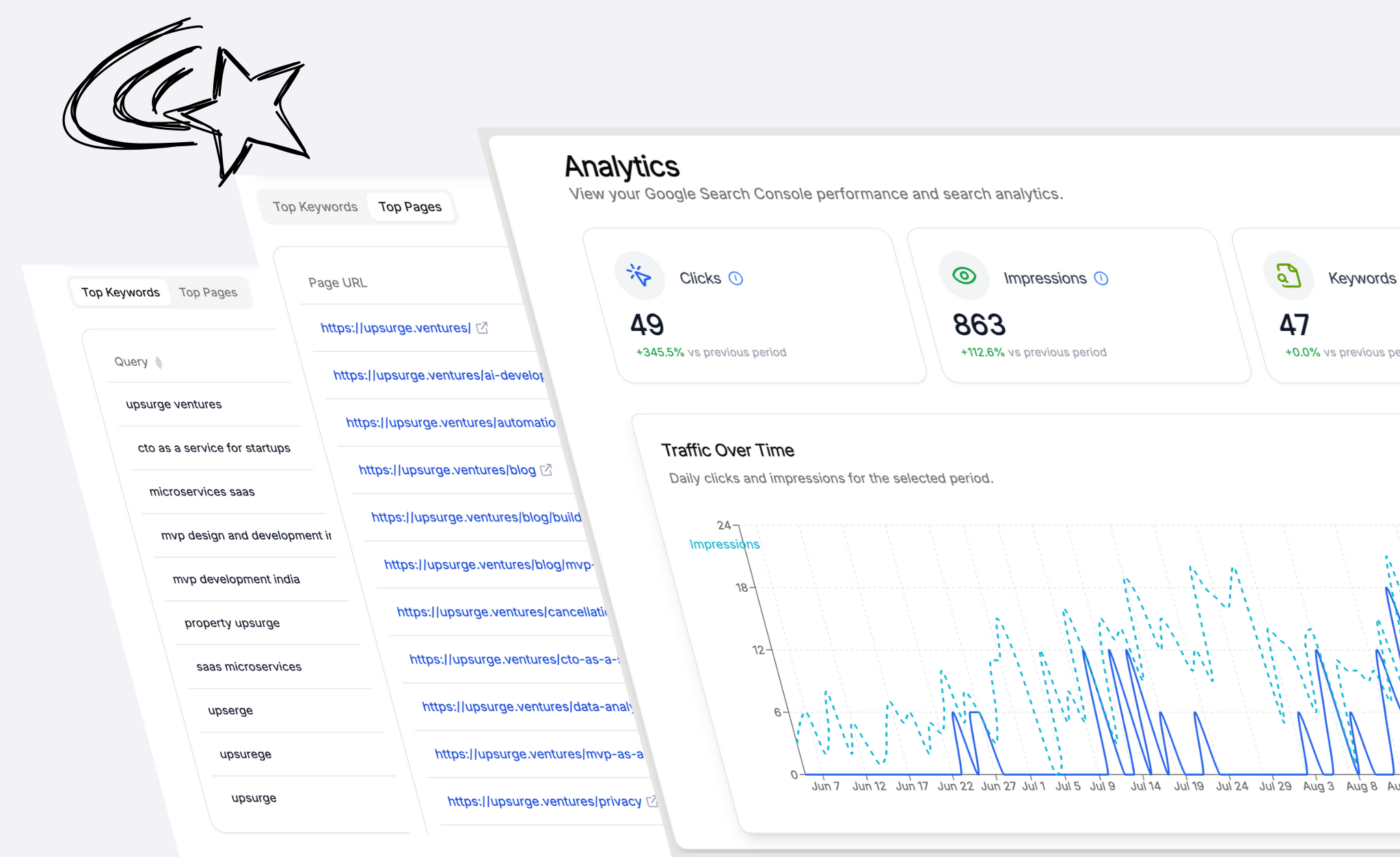The height and width of the screenshot is (857, 1400).
Task: Open the upsurge.ventures/privacy link
Action: click(x=544, y=801)
